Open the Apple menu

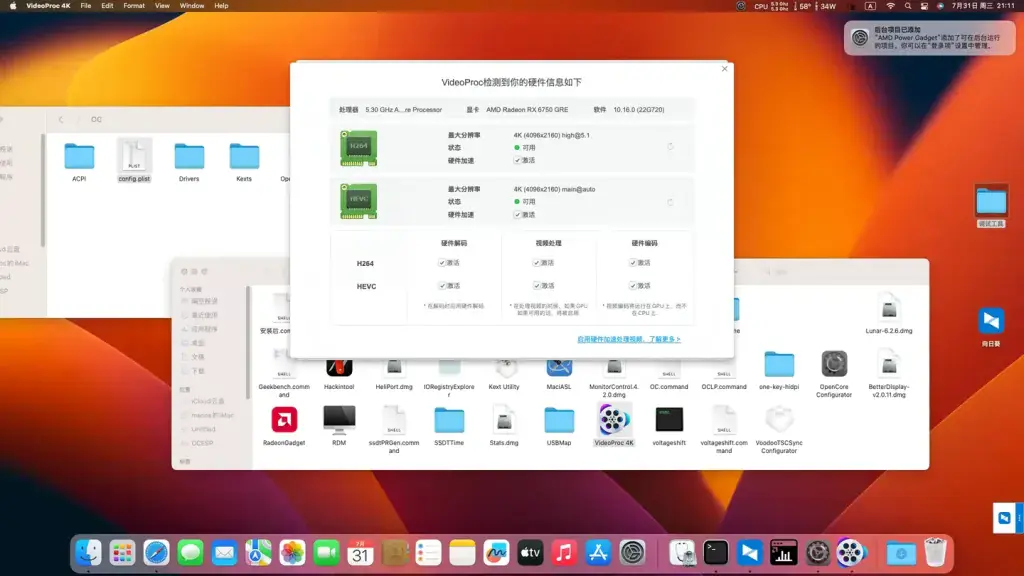tap(12, 6)
